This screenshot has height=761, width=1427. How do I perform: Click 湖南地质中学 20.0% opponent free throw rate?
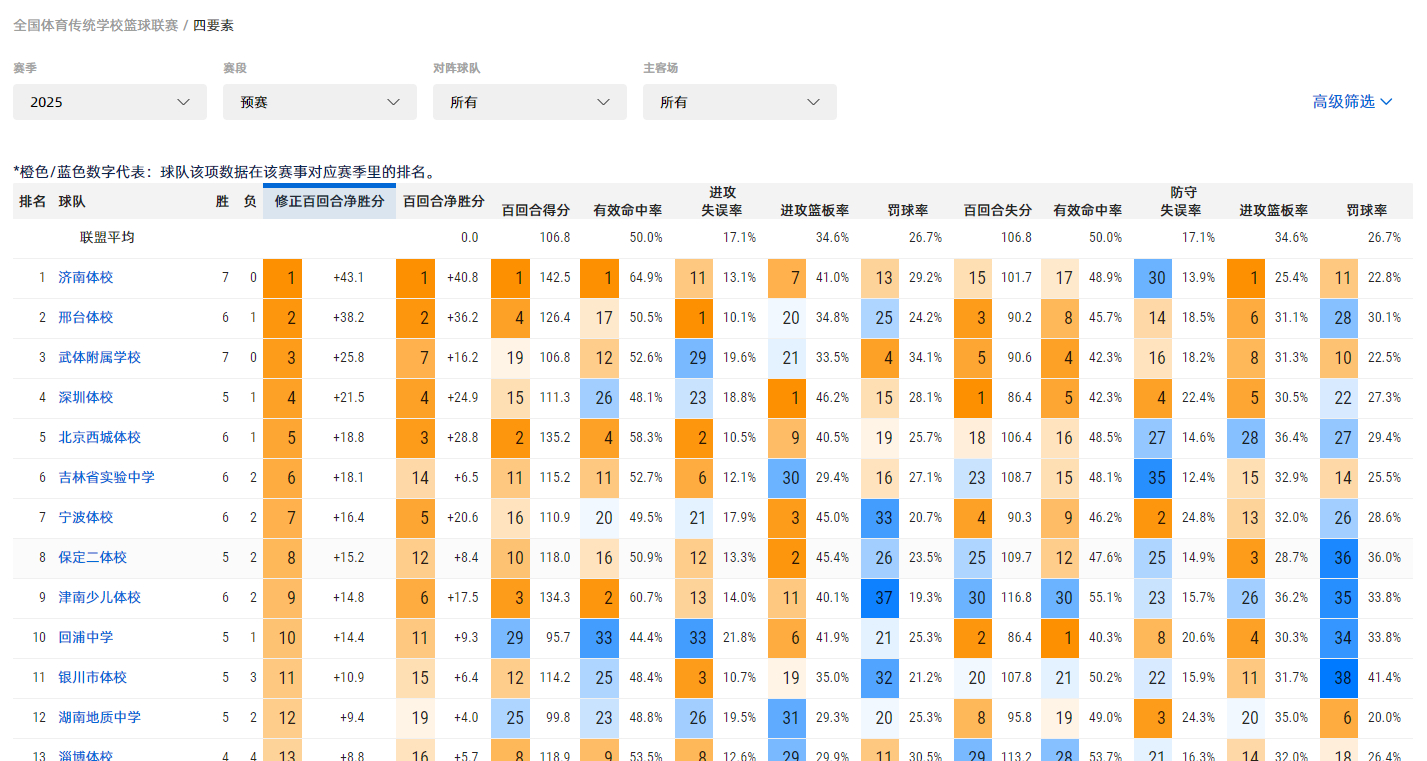1384,718
